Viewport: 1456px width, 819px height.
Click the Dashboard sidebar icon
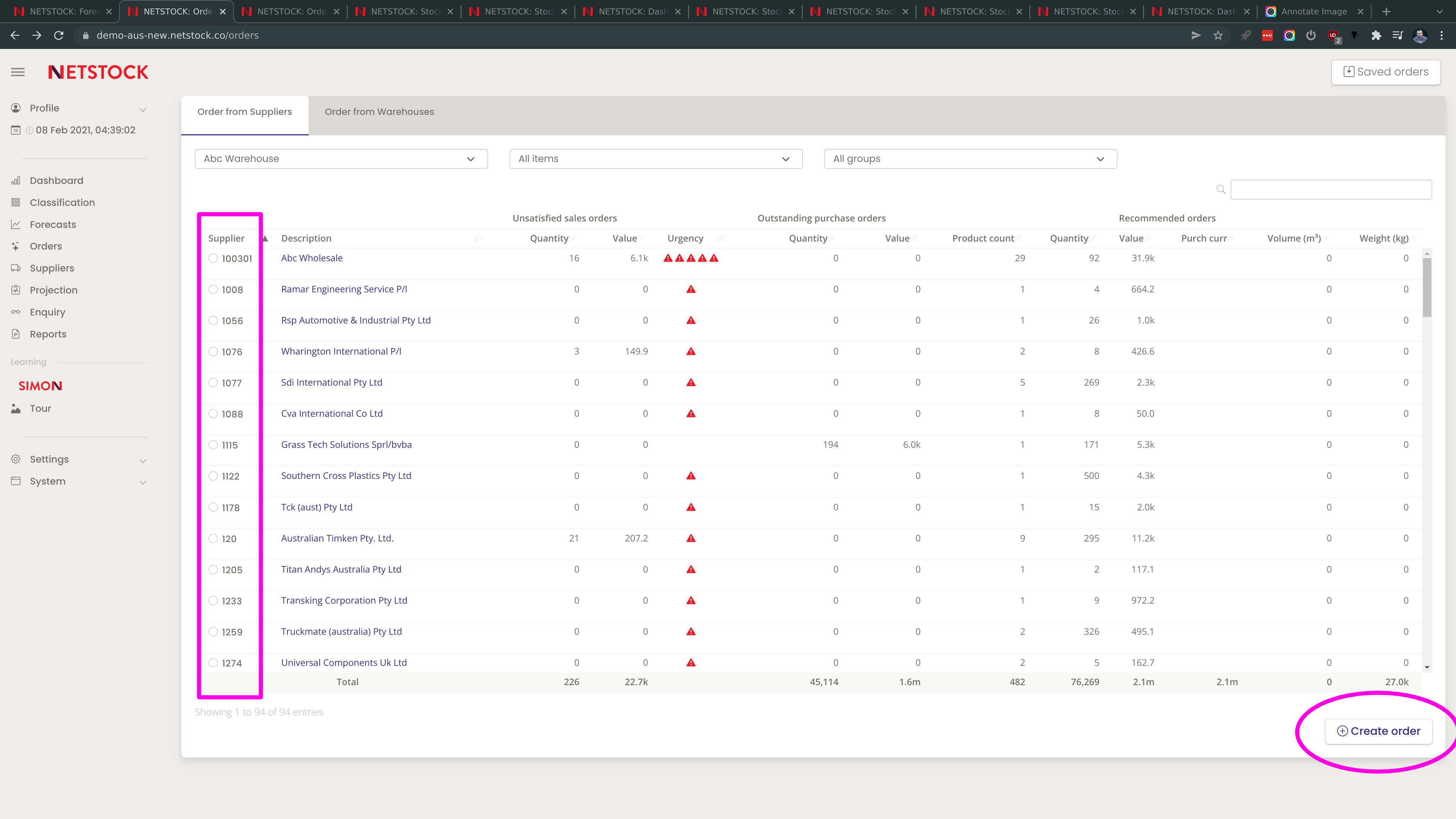point(16,180)
